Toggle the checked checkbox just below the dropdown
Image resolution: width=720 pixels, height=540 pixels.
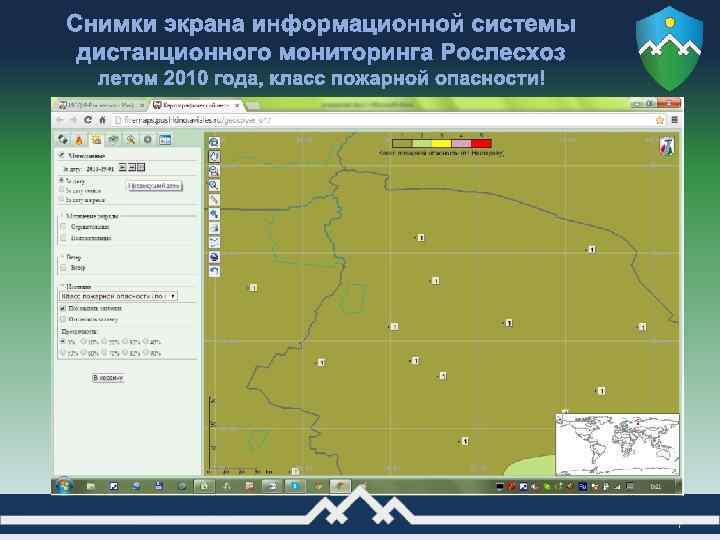click(63, 309)
